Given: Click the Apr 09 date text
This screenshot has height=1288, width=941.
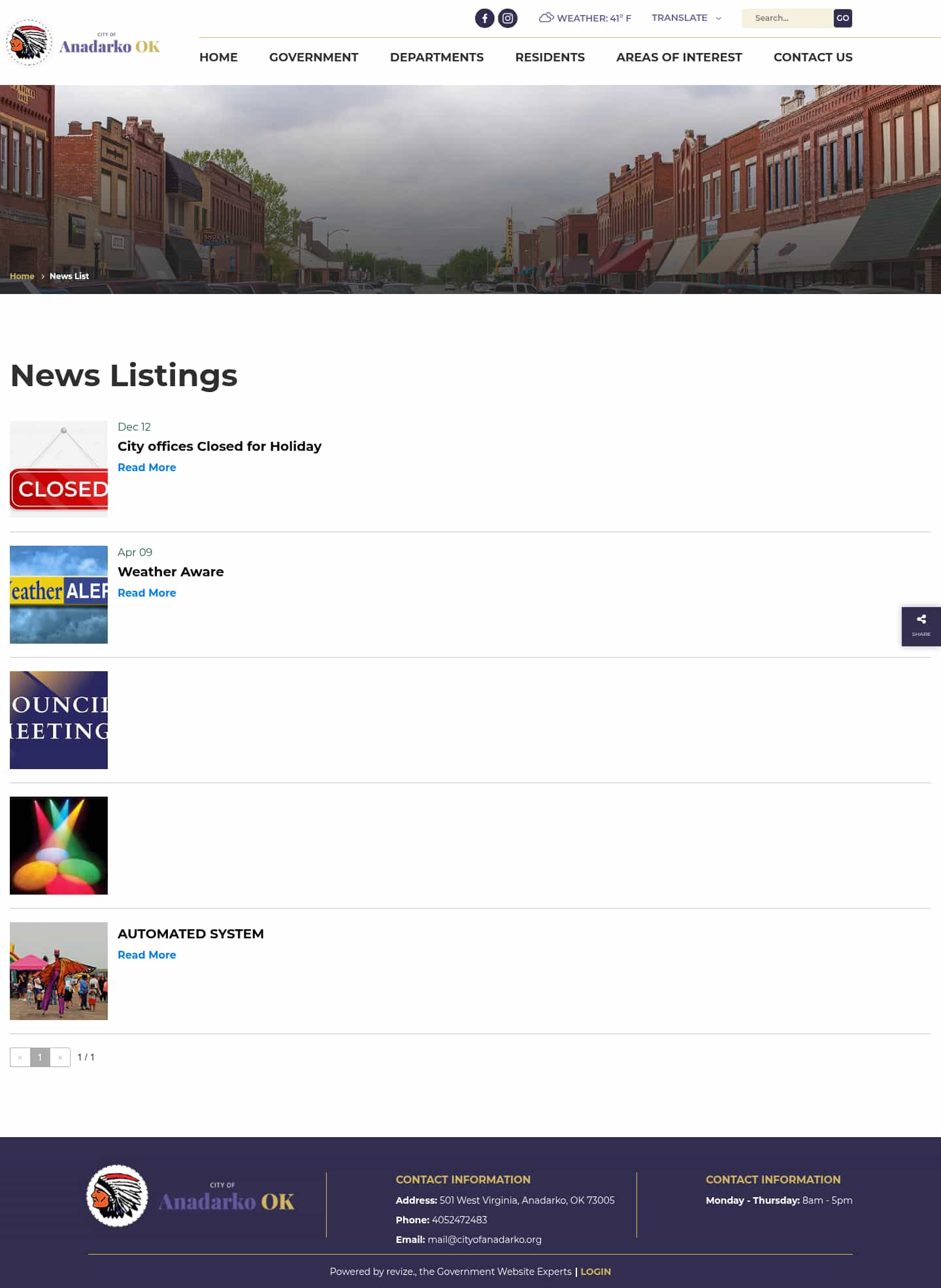Looking at the screenshot, I should coord(135,552).
